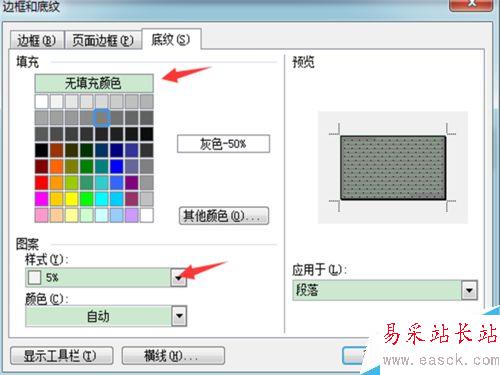
Task: Choose 无填充颜色 to remove fill
Action: pos(94,83)
